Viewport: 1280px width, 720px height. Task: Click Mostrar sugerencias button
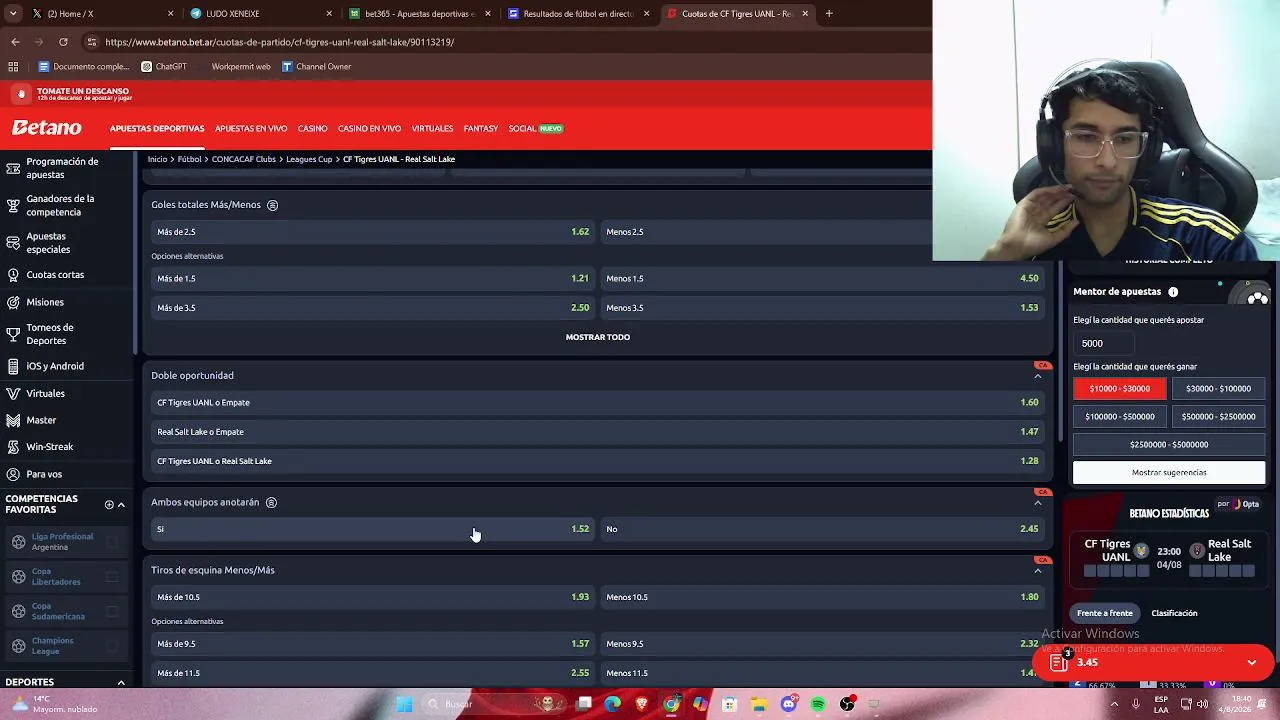click(x=1169, y=472)
